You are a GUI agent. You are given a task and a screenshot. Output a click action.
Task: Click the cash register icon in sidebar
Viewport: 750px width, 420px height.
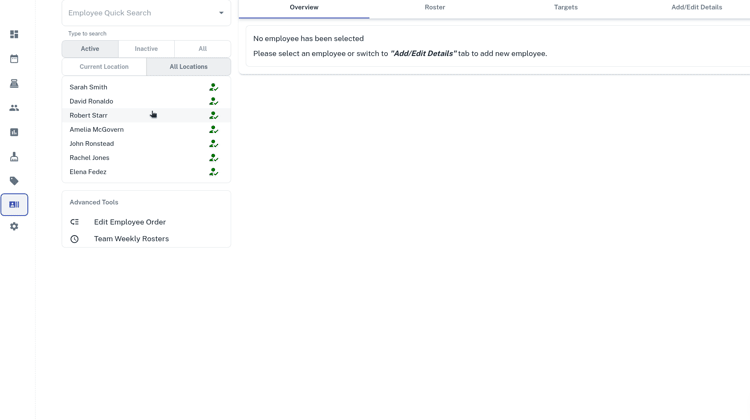[14, 83]
